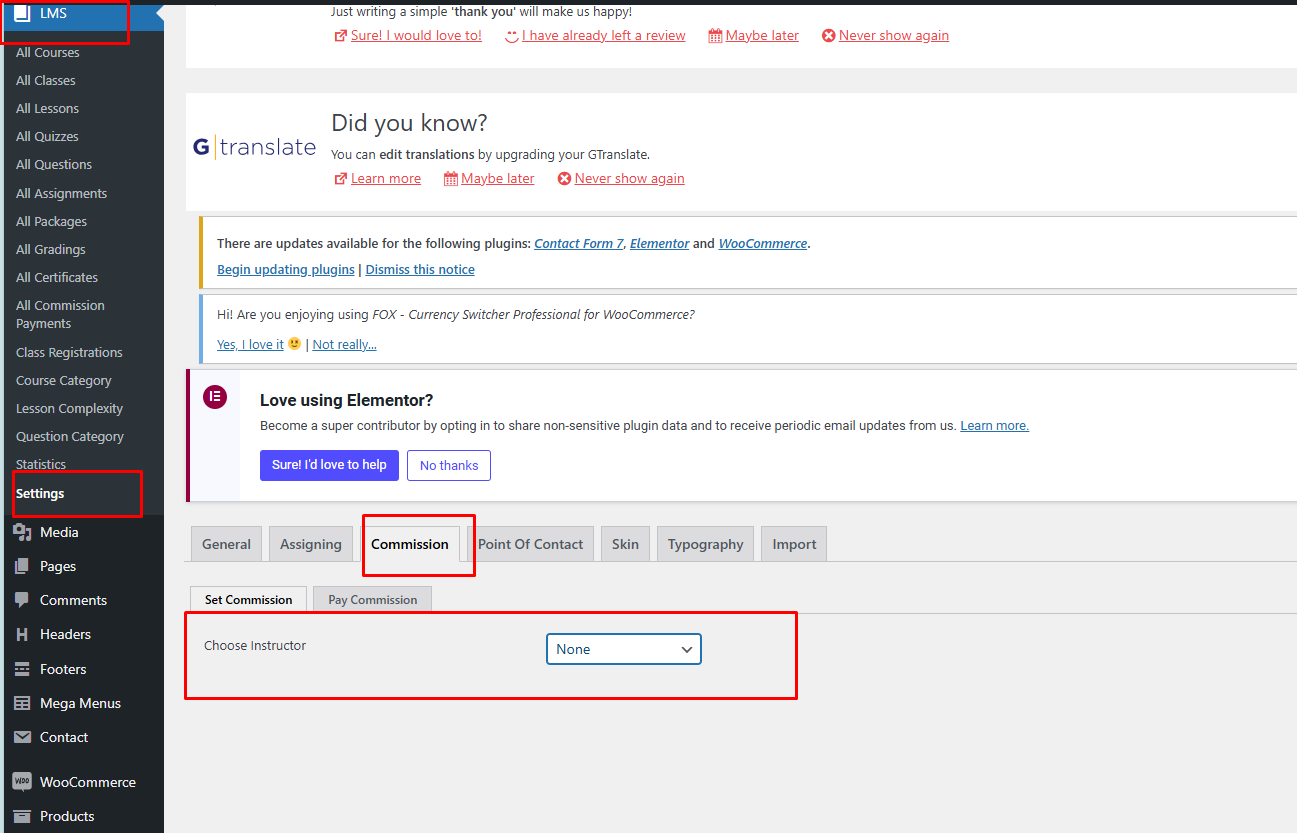This screenshot has width=1297, height=833.
Task: Open the Point Of Contact tab
Action: [x=530, y=544]
